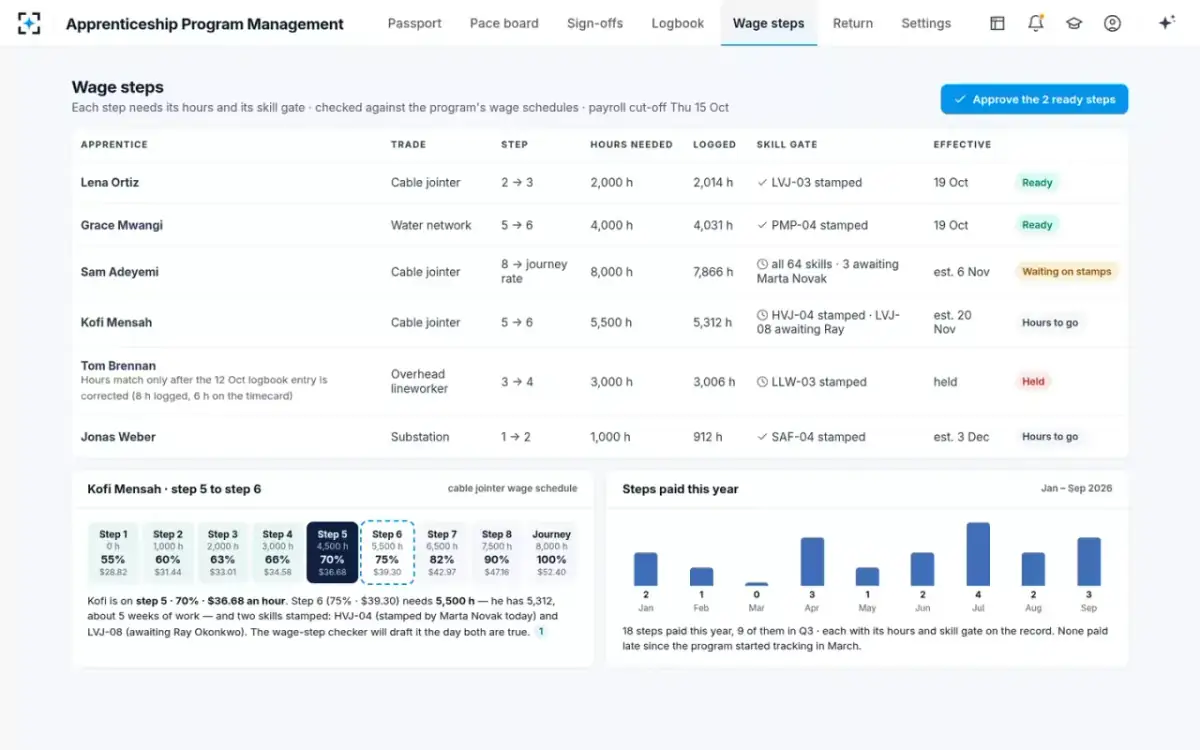Viewport: 1200px width, 750px height.
Task: Open Tom Brennan's row
Action: (x=600, y=381)
